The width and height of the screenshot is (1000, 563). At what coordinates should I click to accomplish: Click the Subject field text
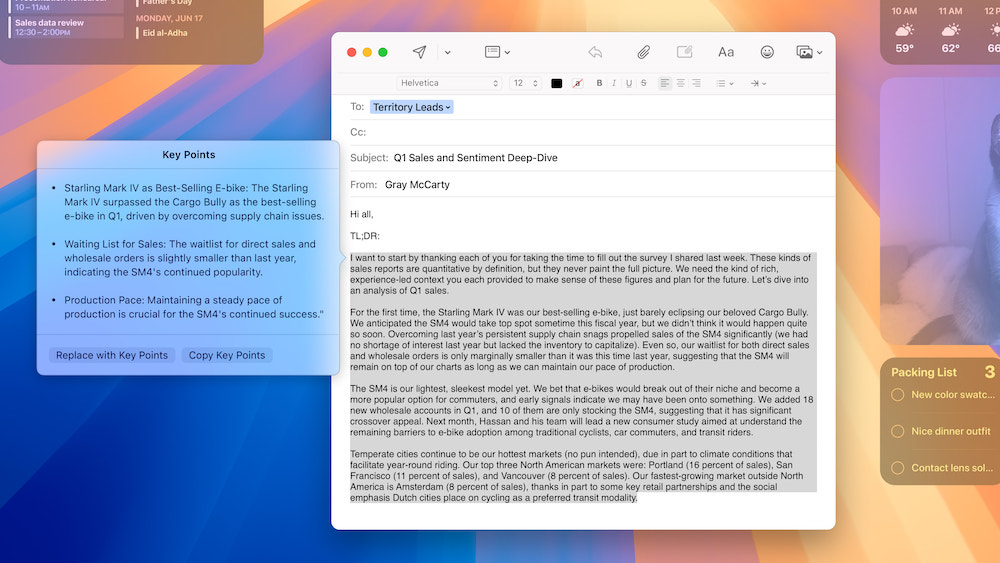click(475, 158)
